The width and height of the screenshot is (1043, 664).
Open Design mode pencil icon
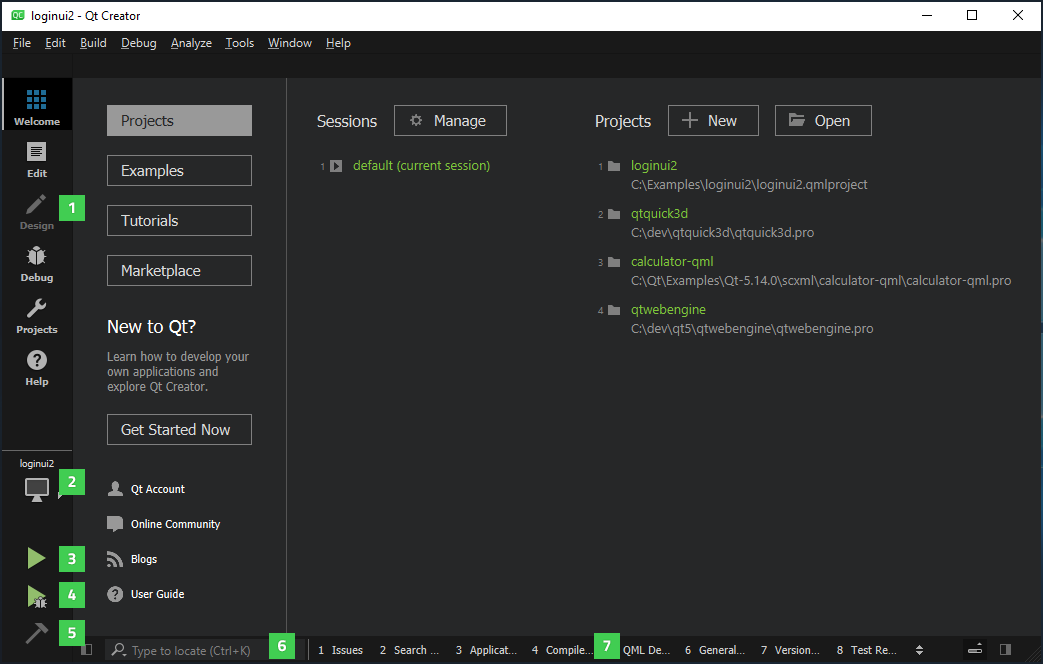37,205
